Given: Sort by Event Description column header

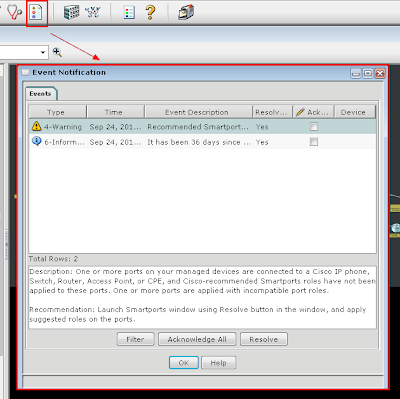Looking at the screenshot, I should coord(198,112).
